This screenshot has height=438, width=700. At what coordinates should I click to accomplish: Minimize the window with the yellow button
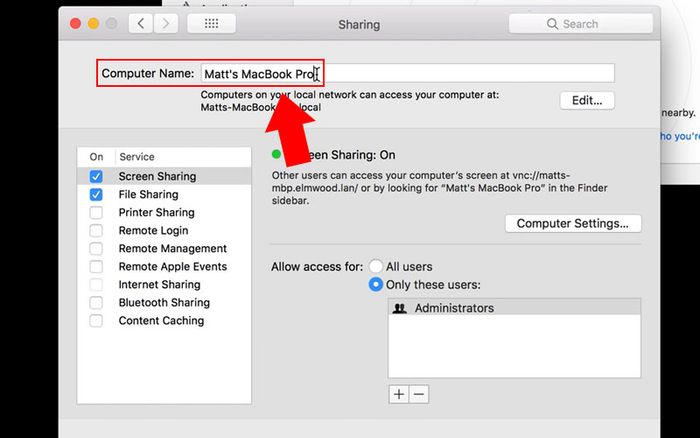click(x=93, y=24)
